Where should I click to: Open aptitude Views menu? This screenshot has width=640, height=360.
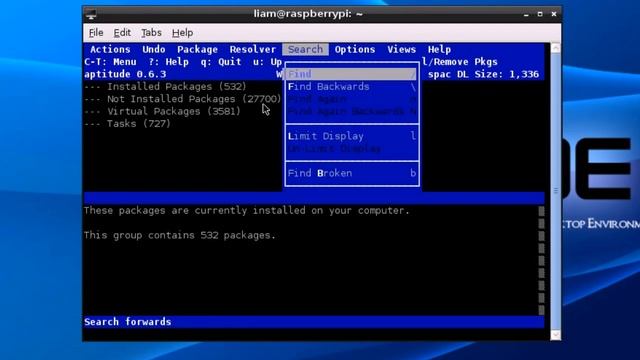click(x=402, y=49)
